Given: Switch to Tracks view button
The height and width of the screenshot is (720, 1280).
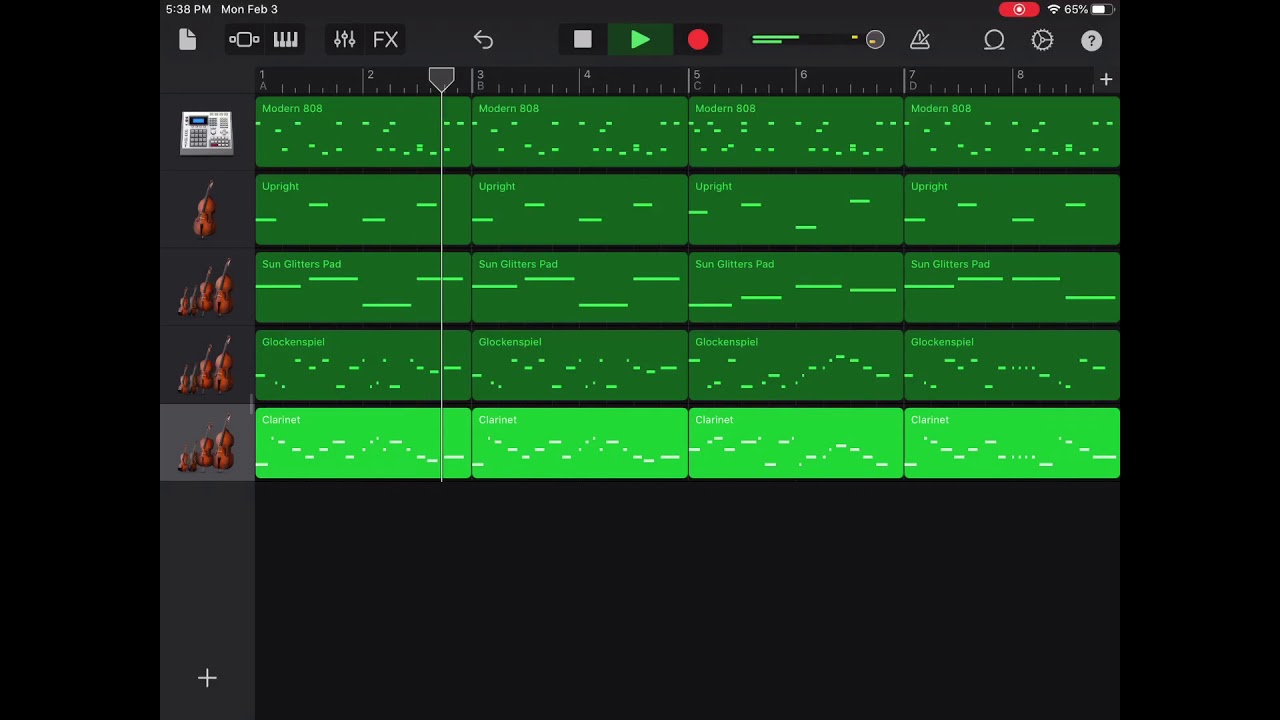Looking at the screenshot, I should tap(244, 40).
